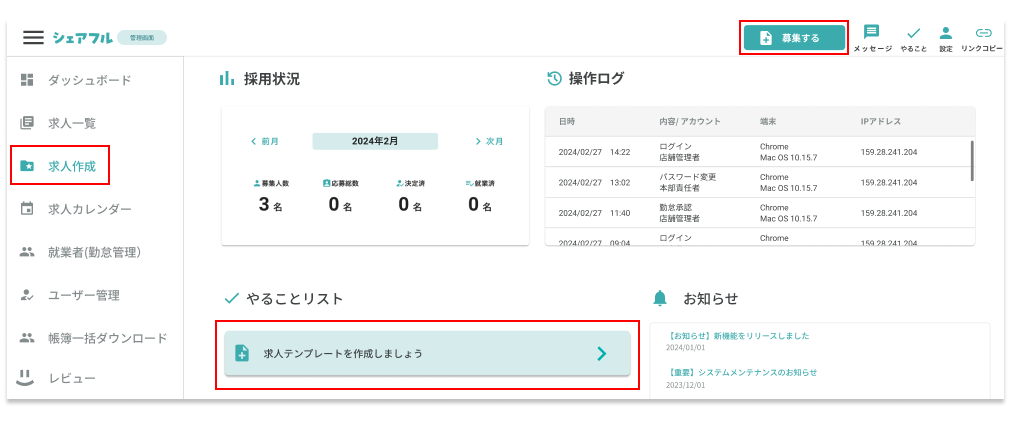Viewport: 1013px width, 448px height.
Task: Click the 採用状況 bar chart icon
Action: [228, 79]
